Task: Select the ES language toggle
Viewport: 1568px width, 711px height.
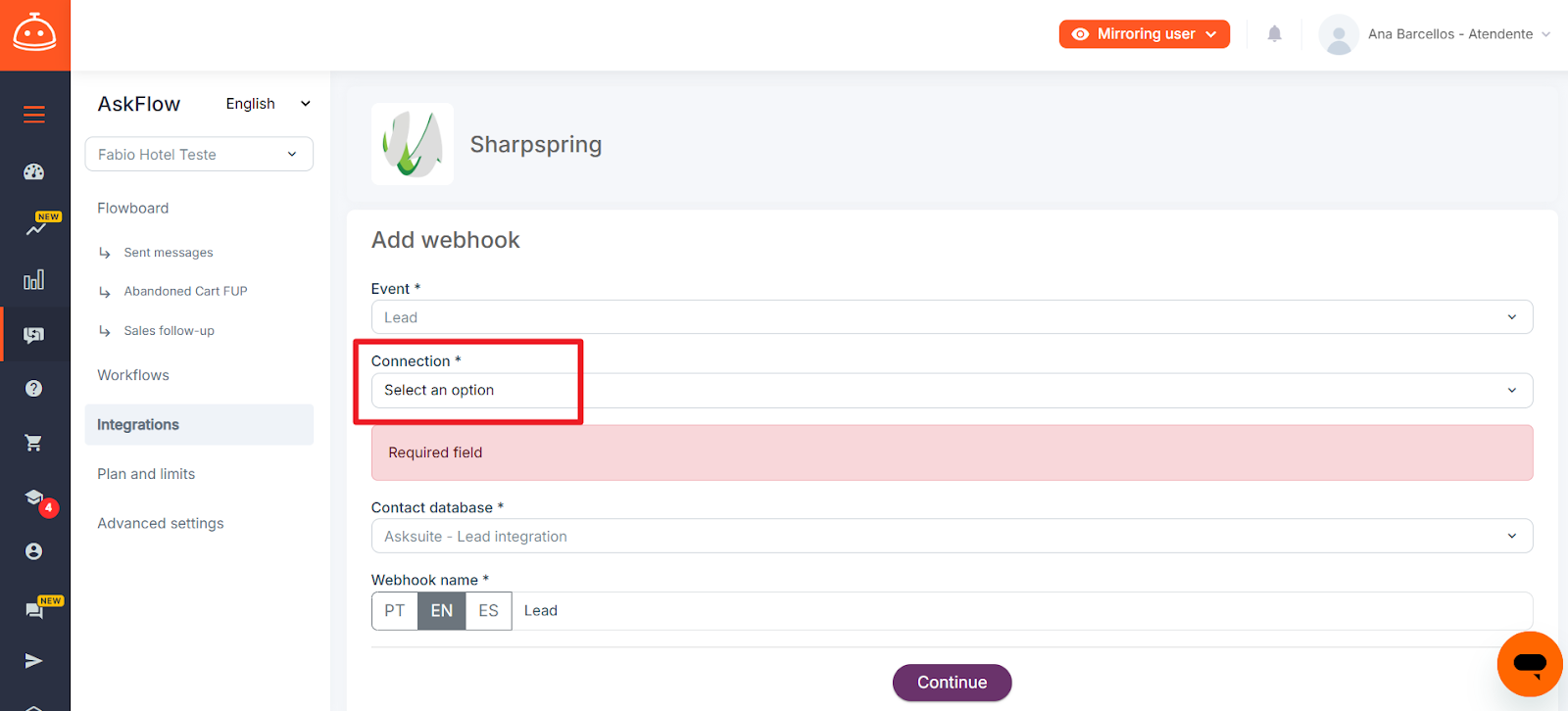Action: click(x=488, y=611)
